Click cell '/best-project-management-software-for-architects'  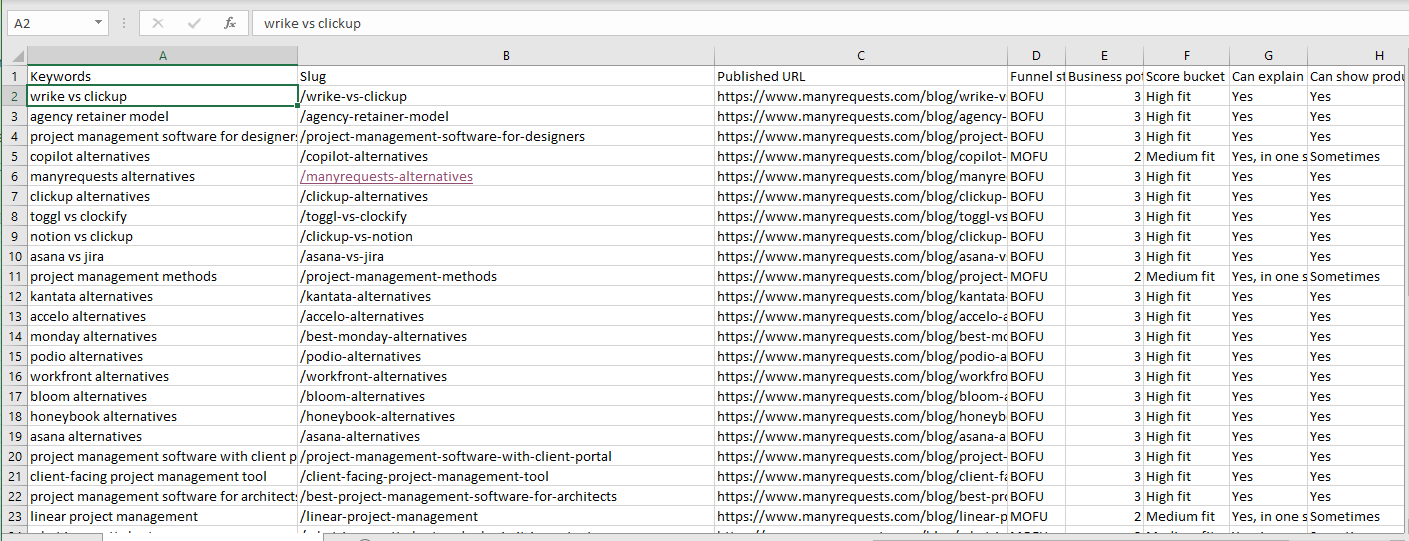(x=506, y=496)
